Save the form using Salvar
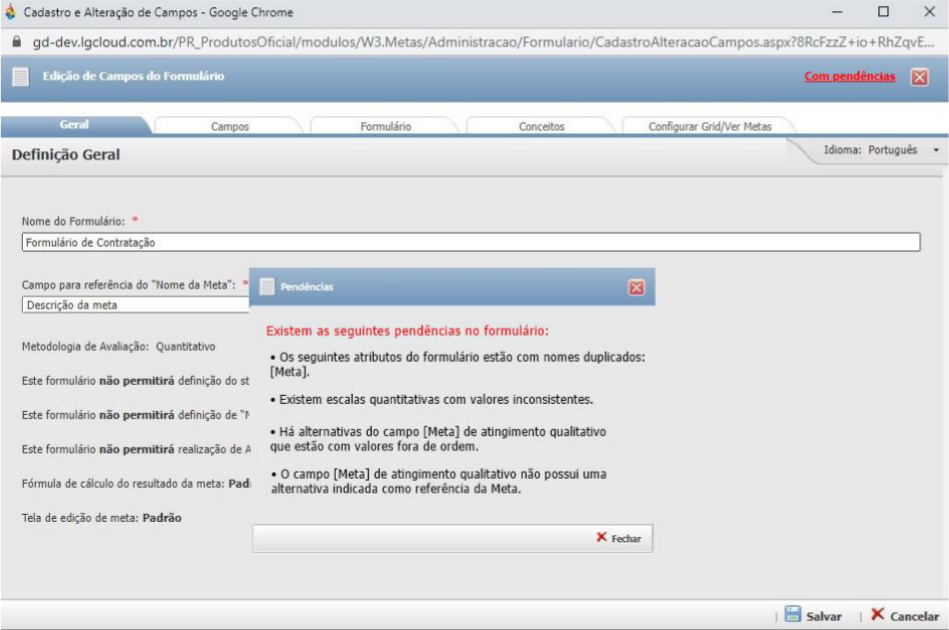Screen dimensions: 949x630 point(813,616)
